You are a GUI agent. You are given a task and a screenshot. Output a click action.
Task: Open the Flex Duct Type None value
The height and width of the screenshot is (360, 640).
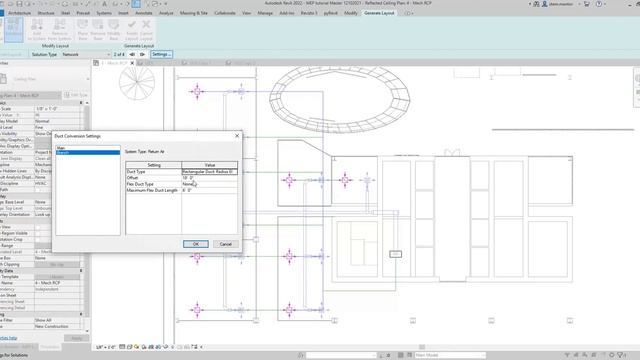(209, 184)
